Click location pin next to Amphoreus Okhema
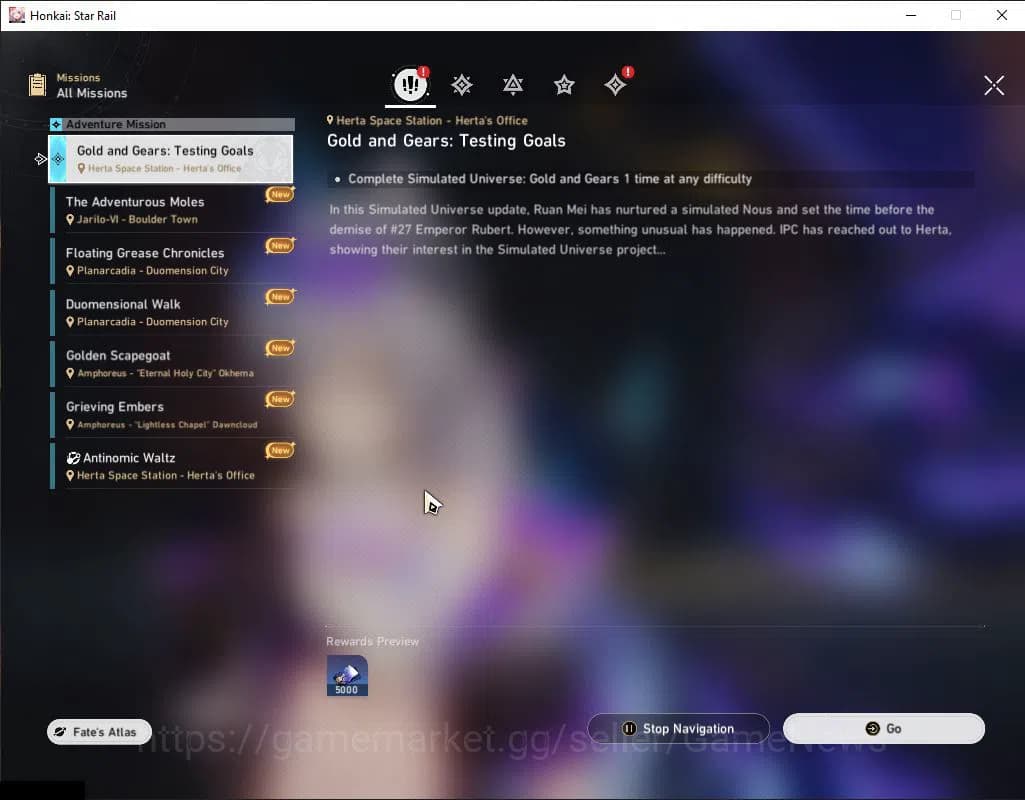 [70, 373]
